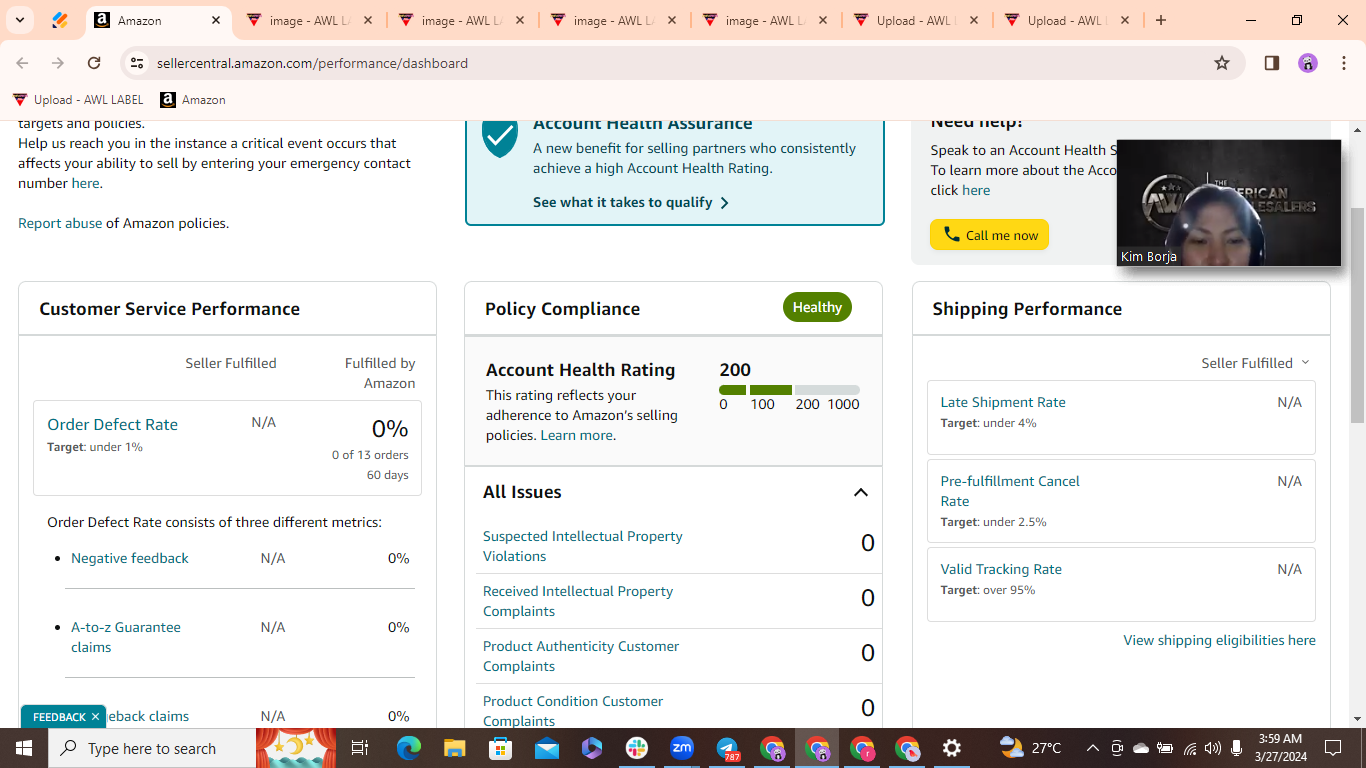This screenshot has width=1366, height=768.
Task: Click the Account Health Rating progress bar
Action: 789,390
